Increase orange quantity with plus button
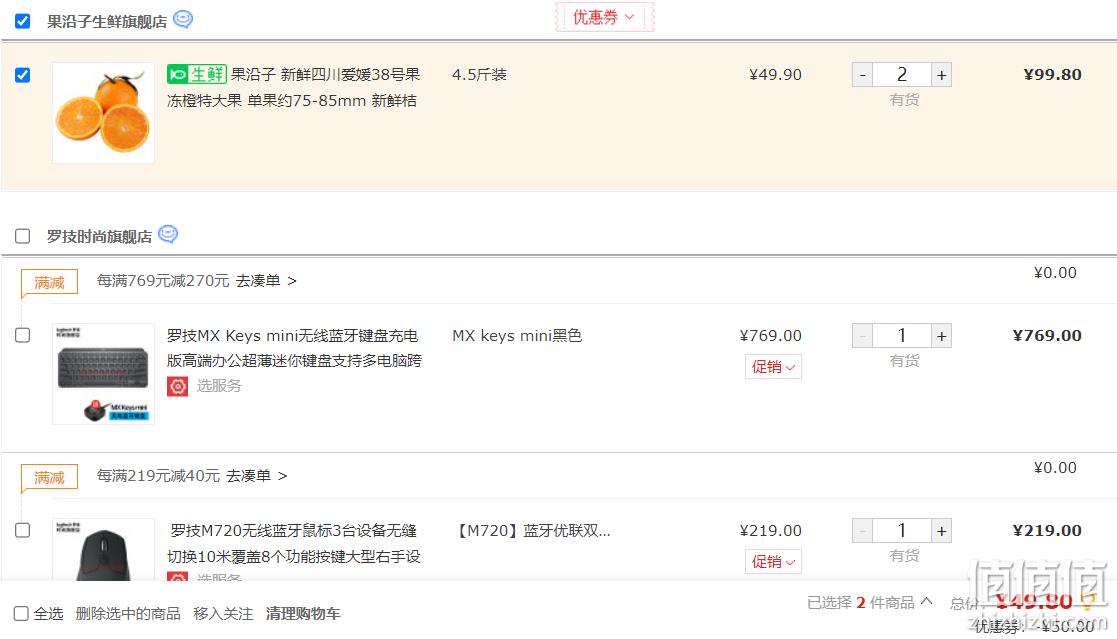The width and height of the screenshot is (1117, 639). pos(941,75)
